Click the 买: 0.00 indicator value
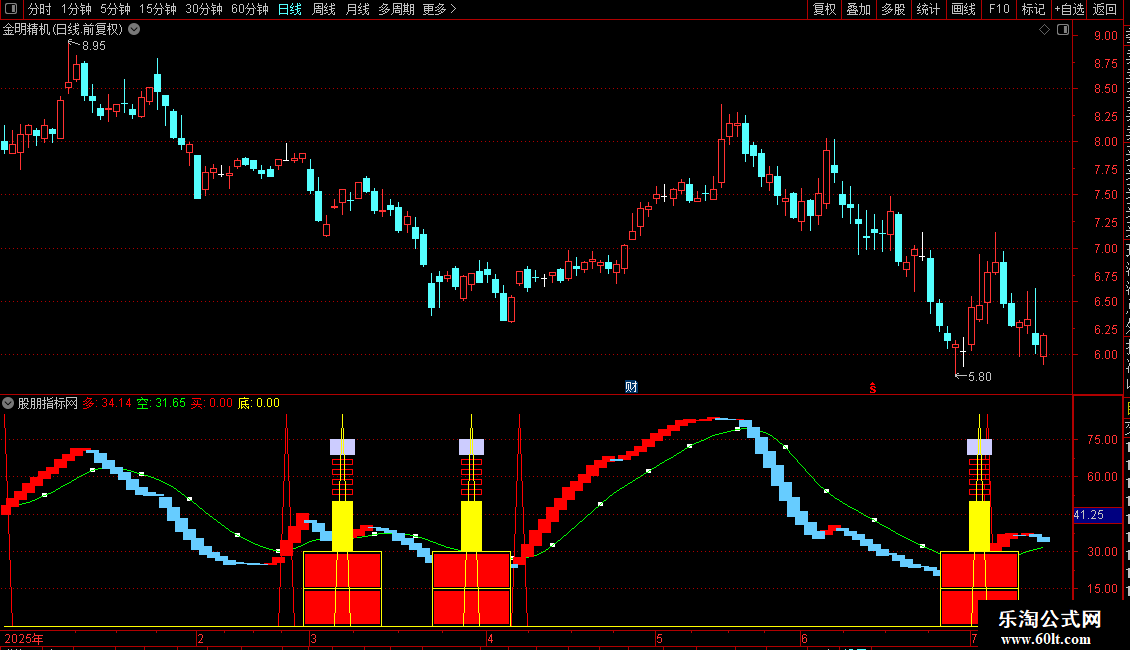1130x650 pixels. click(212, 404)
